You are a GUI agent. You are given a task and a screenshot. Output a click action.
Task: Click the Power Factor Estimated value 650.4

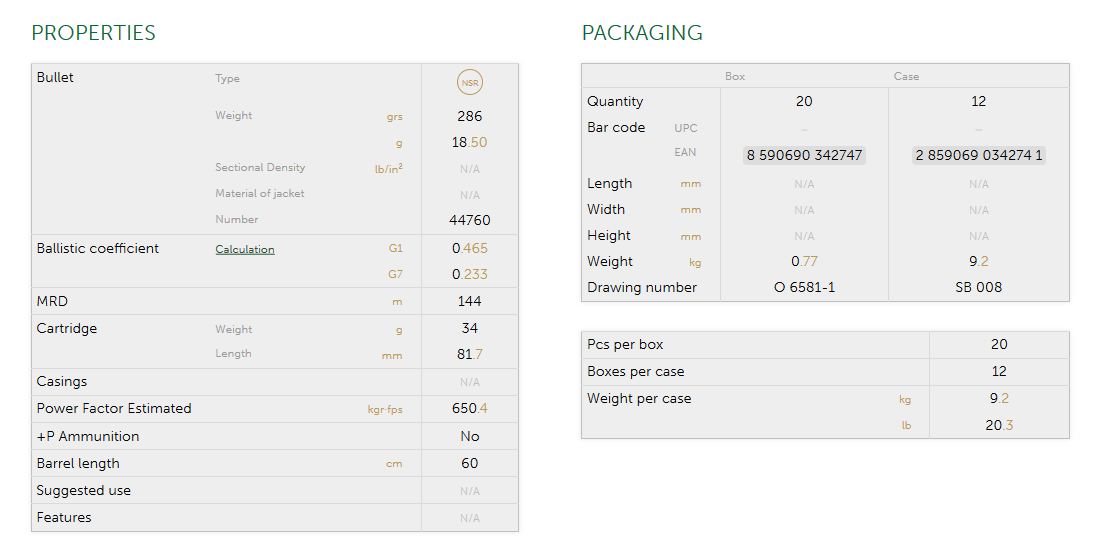[470, 408]
